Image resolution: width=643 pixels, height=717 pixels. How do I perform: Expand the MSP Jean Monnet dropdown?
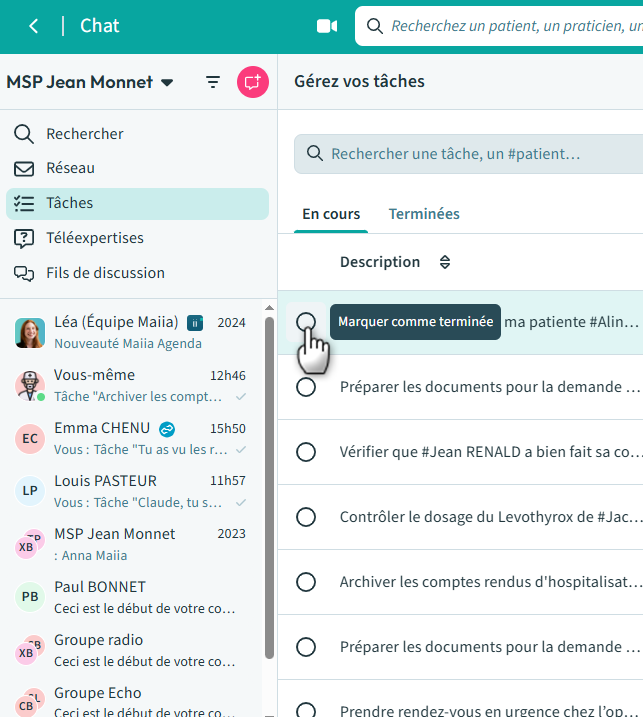(167, 82)
